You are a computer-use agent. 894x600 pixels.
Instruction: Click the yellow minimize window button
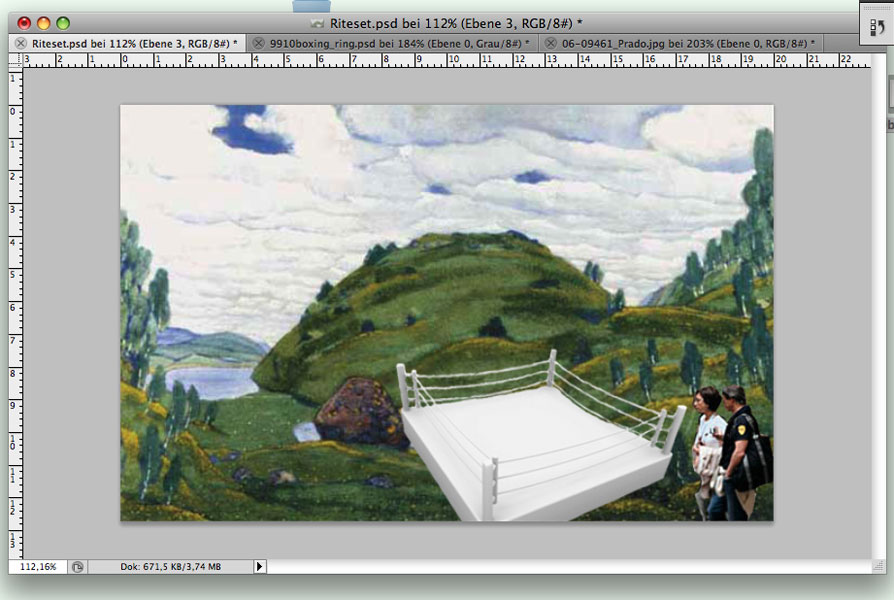tap(43, 23)
